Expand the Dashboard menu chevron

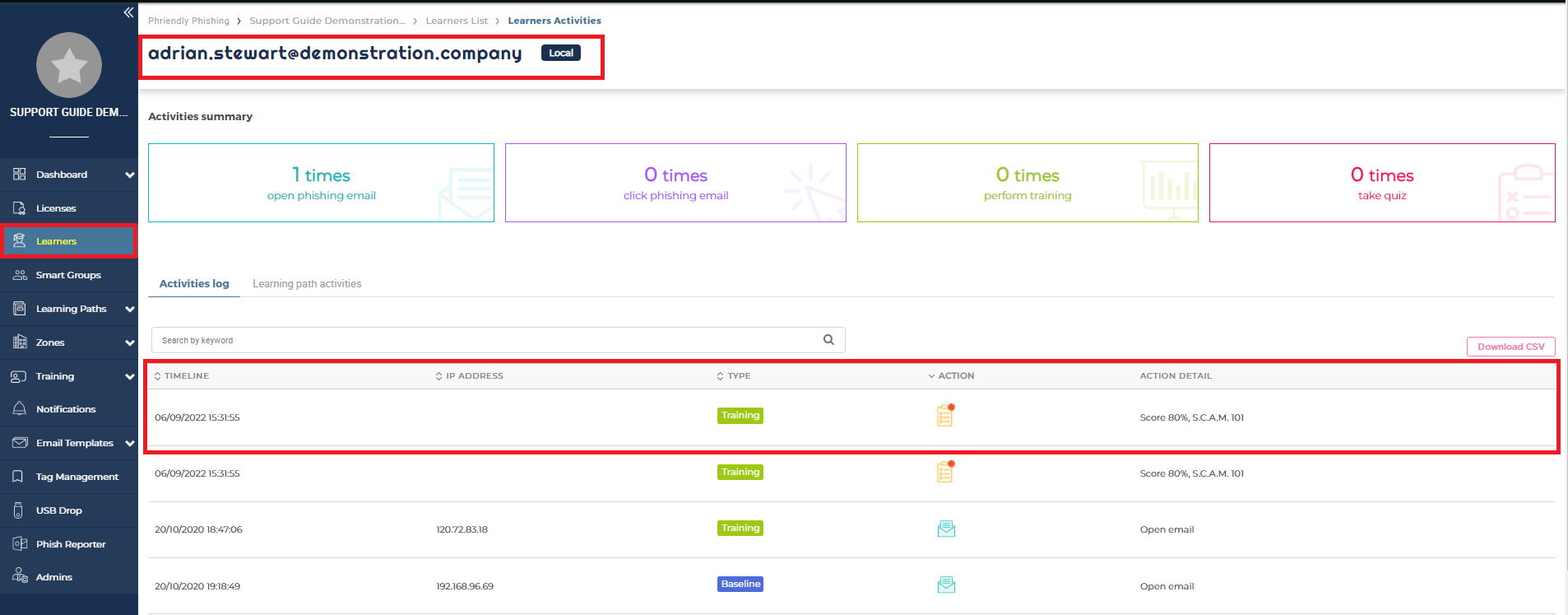point(129,175)
